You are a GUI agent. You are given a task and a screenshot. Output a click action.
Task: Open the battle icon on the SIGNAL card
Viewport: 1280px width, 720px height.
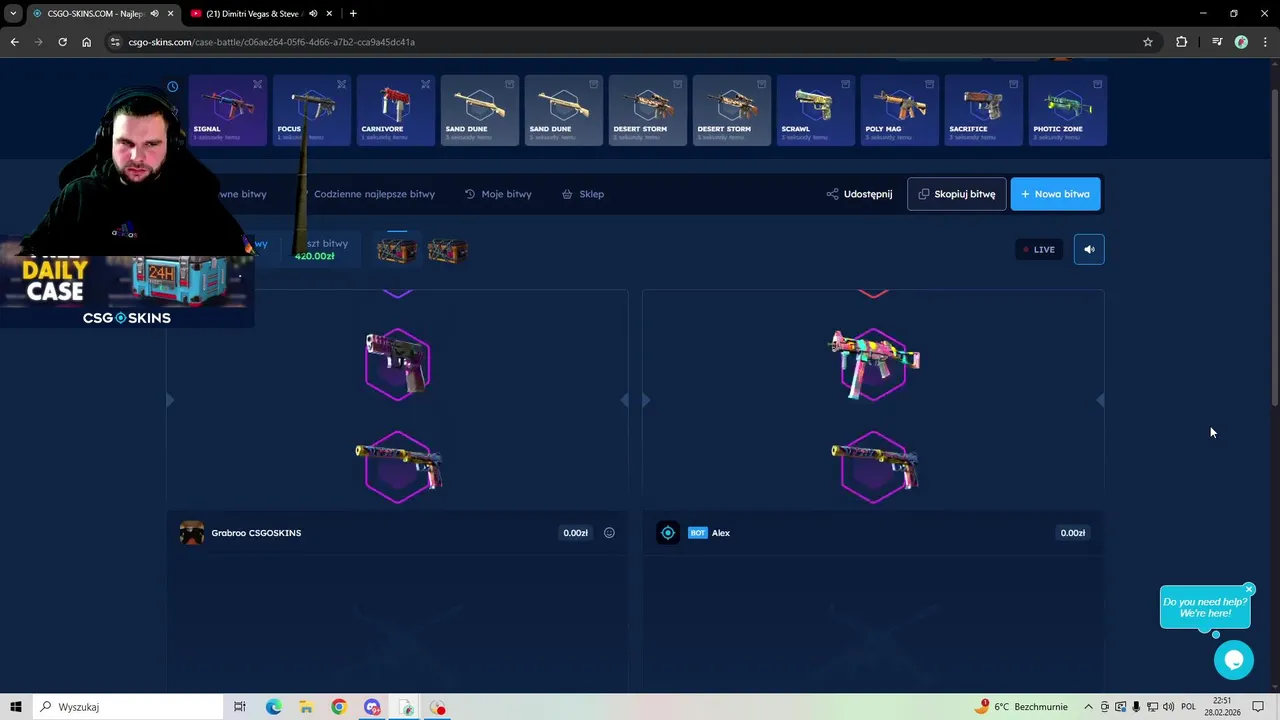point(257,84)
